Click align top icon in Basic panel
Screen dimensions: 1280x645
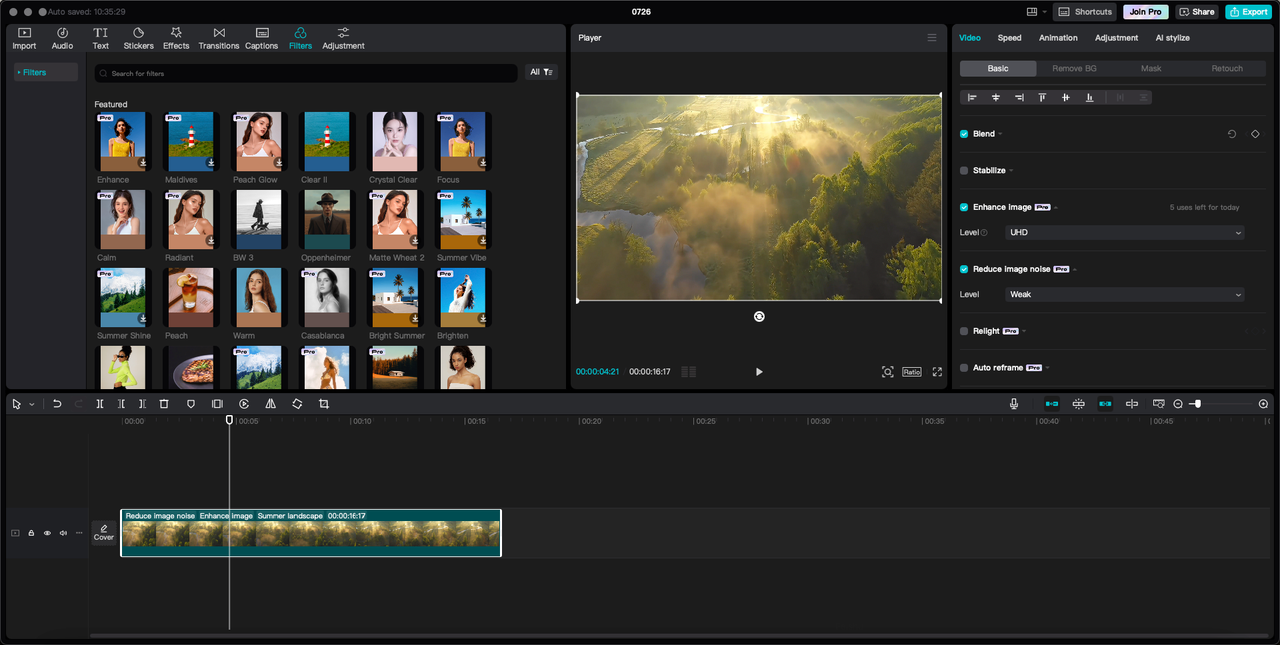[1042, 97]
